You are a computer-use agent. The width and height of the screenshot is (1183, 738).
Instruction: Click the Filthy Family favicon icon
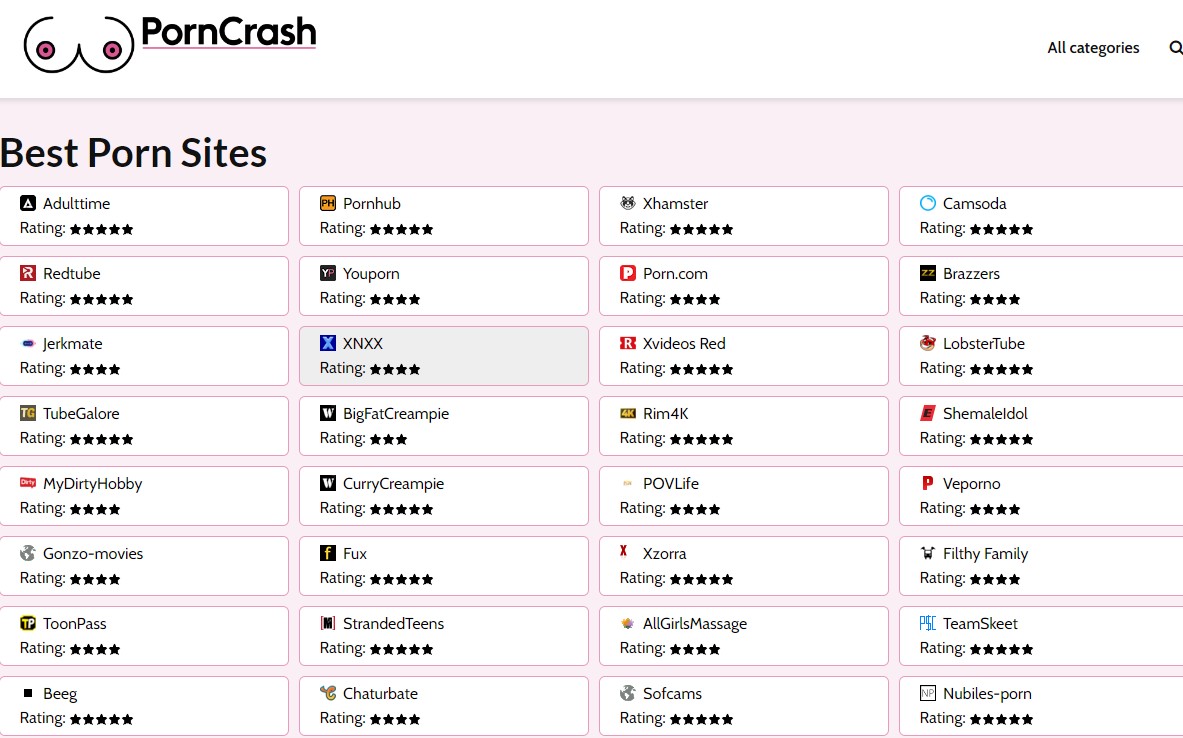928,553
